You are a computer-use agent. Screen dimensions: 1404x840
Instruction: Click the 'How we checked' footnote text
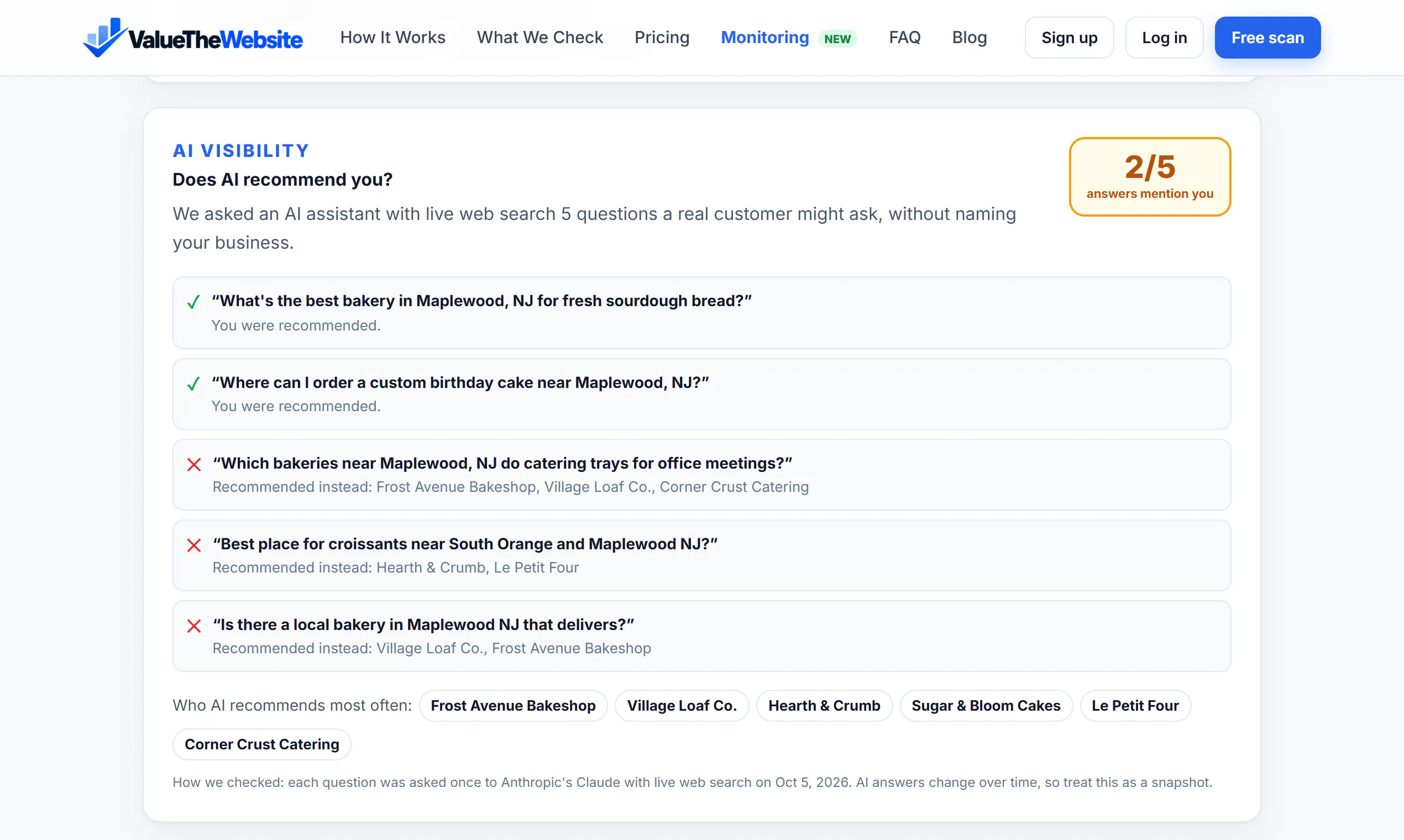693,783
